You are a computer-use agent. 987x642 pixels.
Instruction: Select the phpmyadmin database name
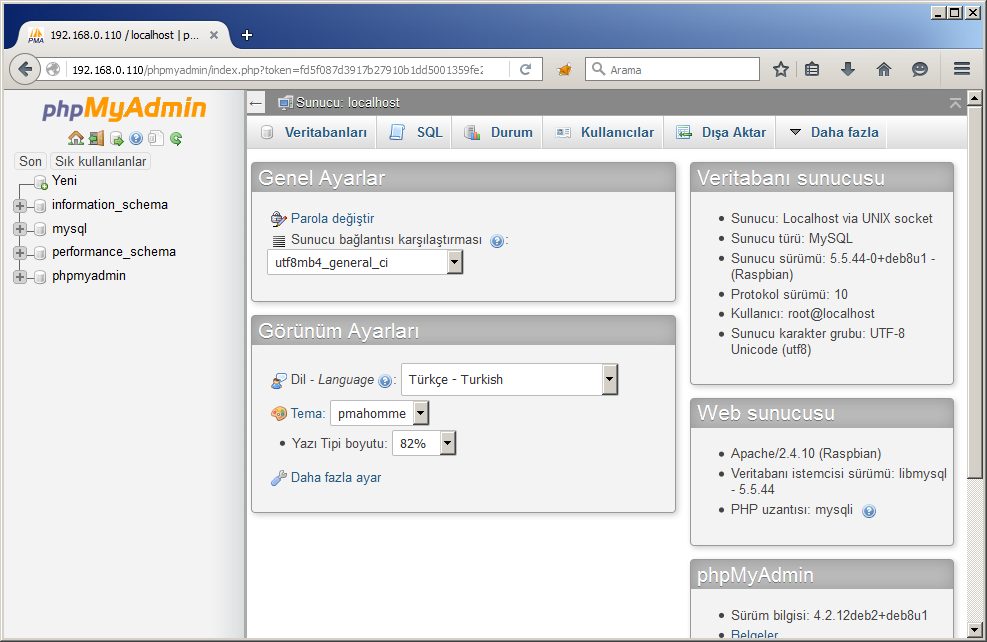coord(89,276)
